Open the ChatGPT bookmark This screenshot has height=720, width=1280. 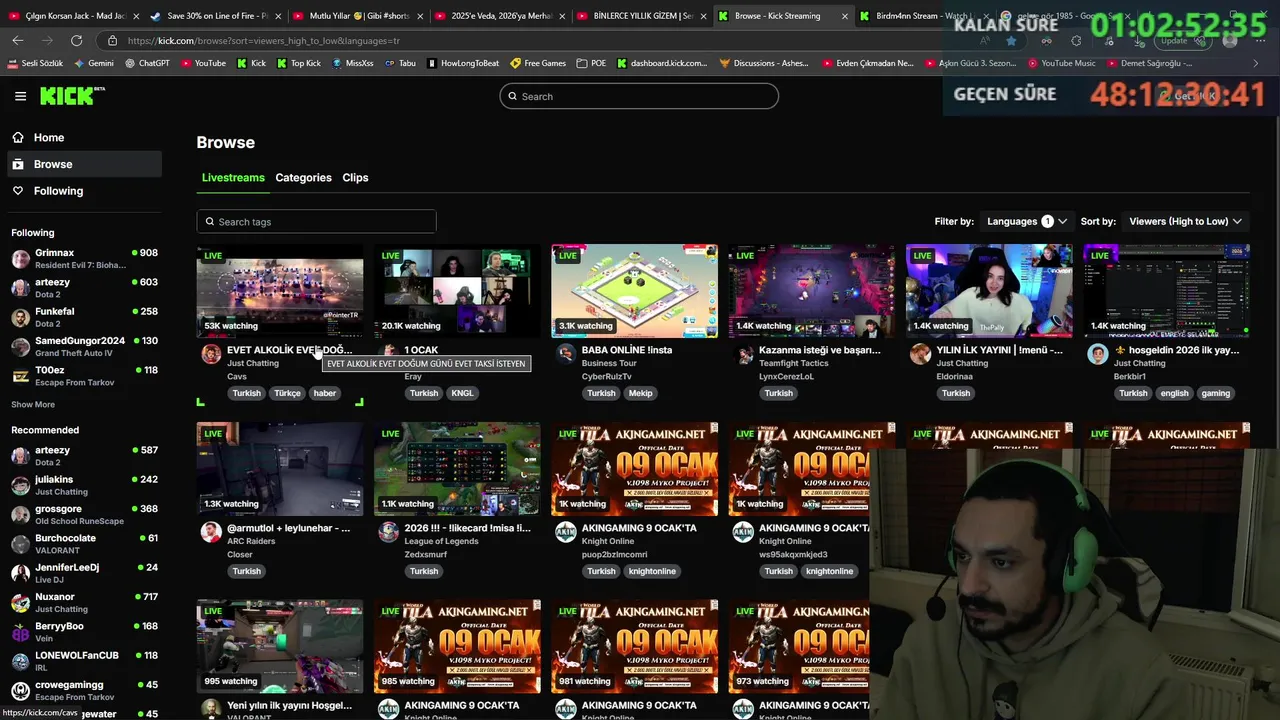pos(148,63)
